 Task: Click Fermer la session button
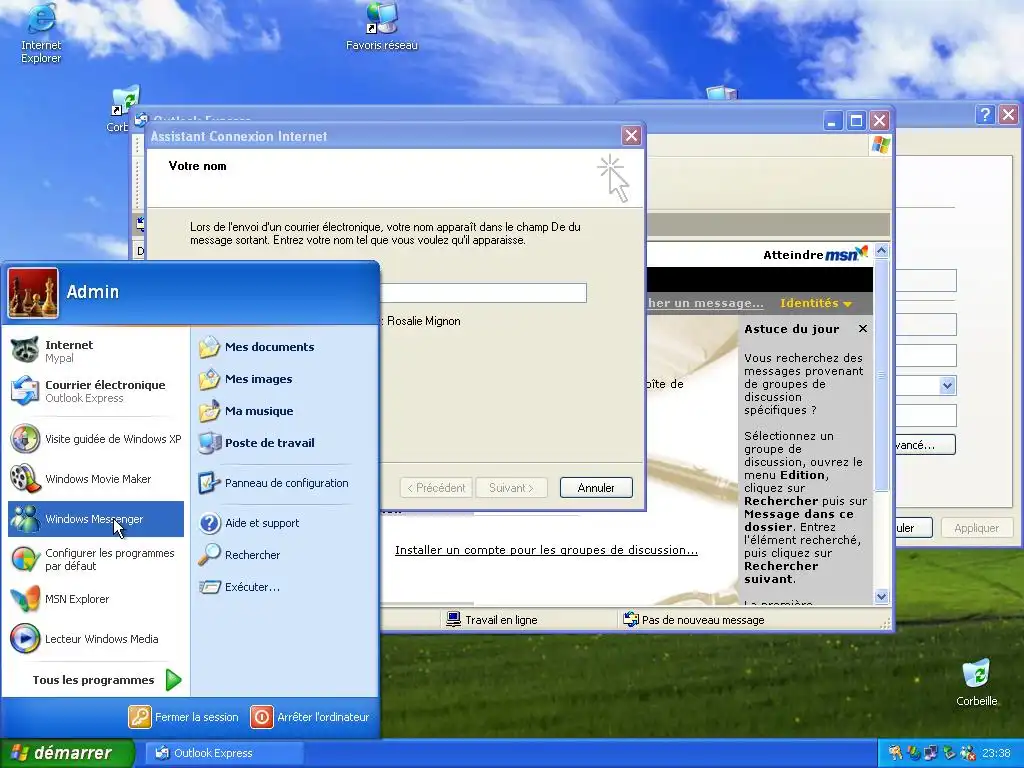184,717
